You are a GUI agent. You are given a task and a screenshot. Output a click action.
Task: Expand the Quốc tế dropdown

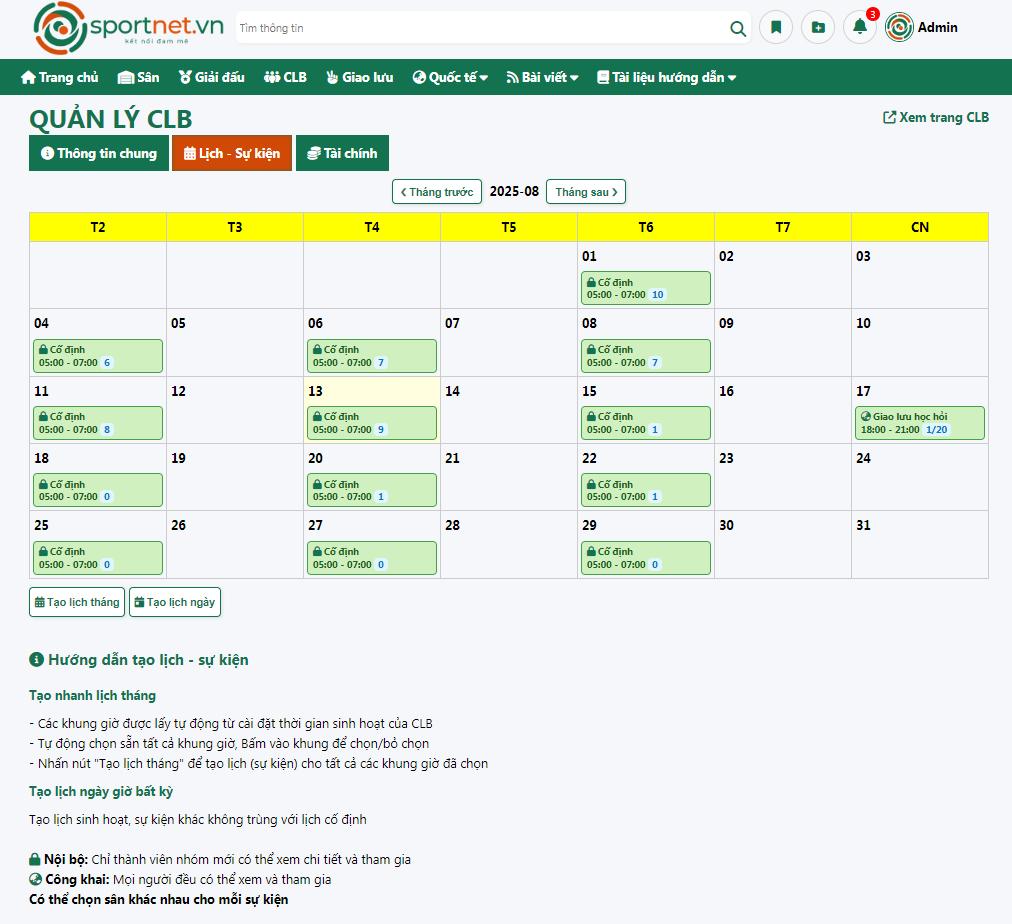tap(450, 77)
